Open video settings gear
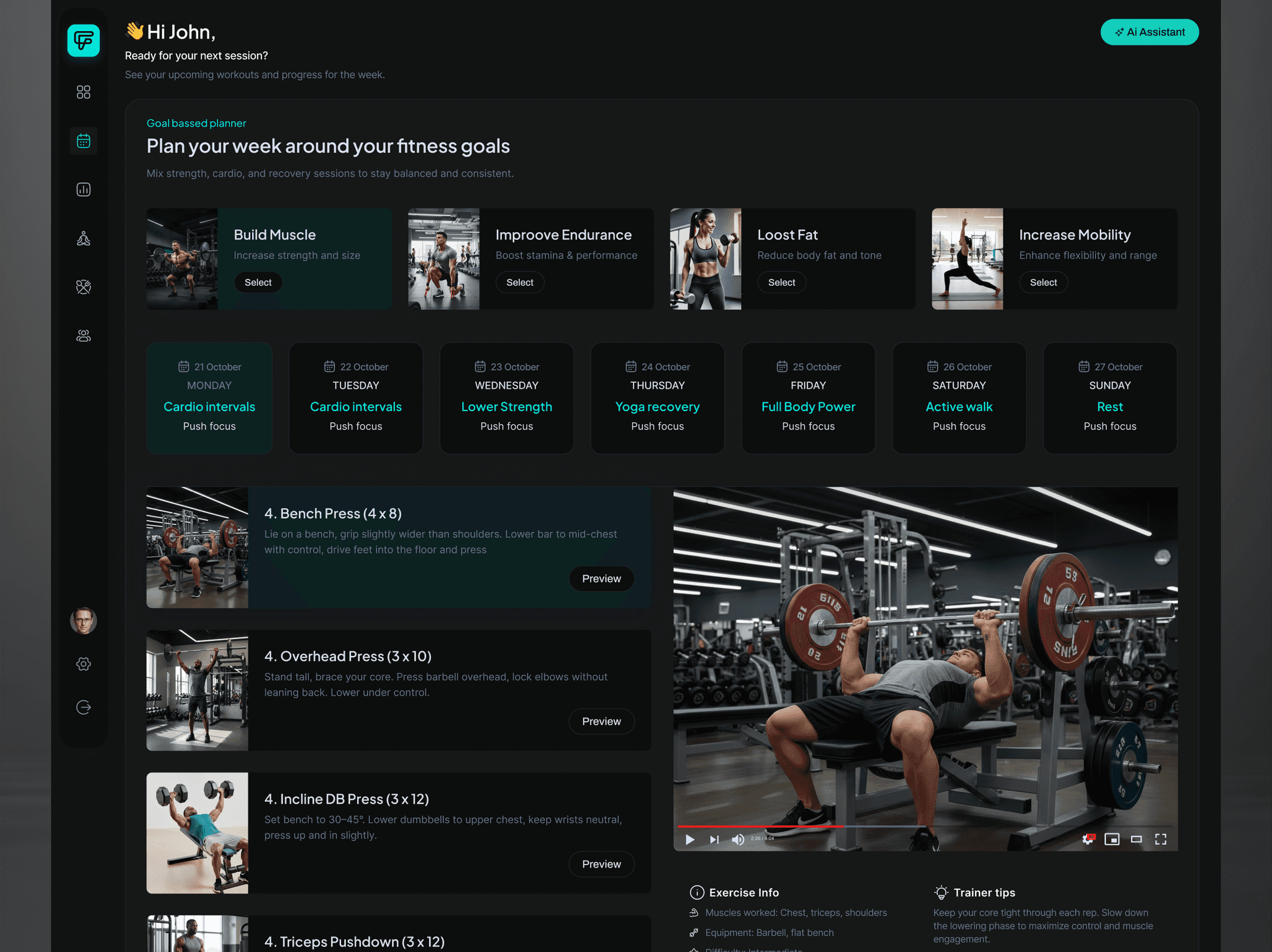 [x=1088, y=840]
